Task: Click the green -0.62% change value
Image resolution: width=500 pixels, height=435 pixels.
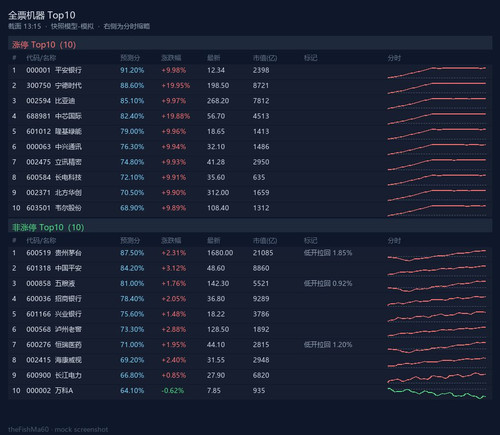Action: [173, 391]
